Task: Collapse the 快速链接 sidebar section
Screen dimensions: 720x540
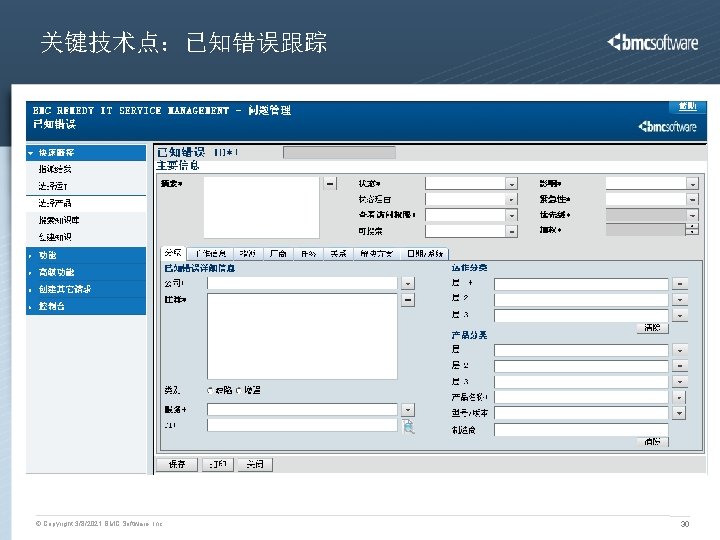Action: [x=86, y=152]
